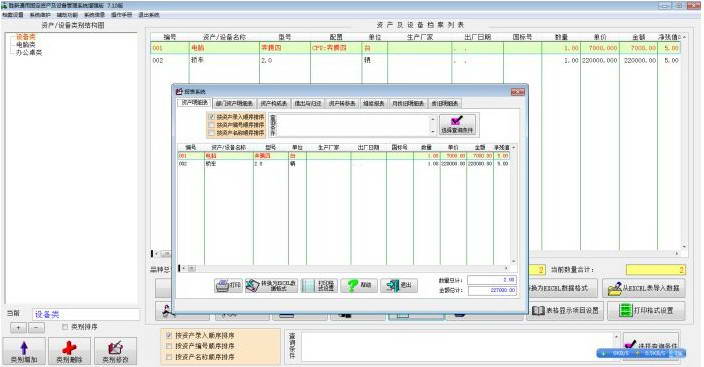Click the plus button under the category tree

18,327
